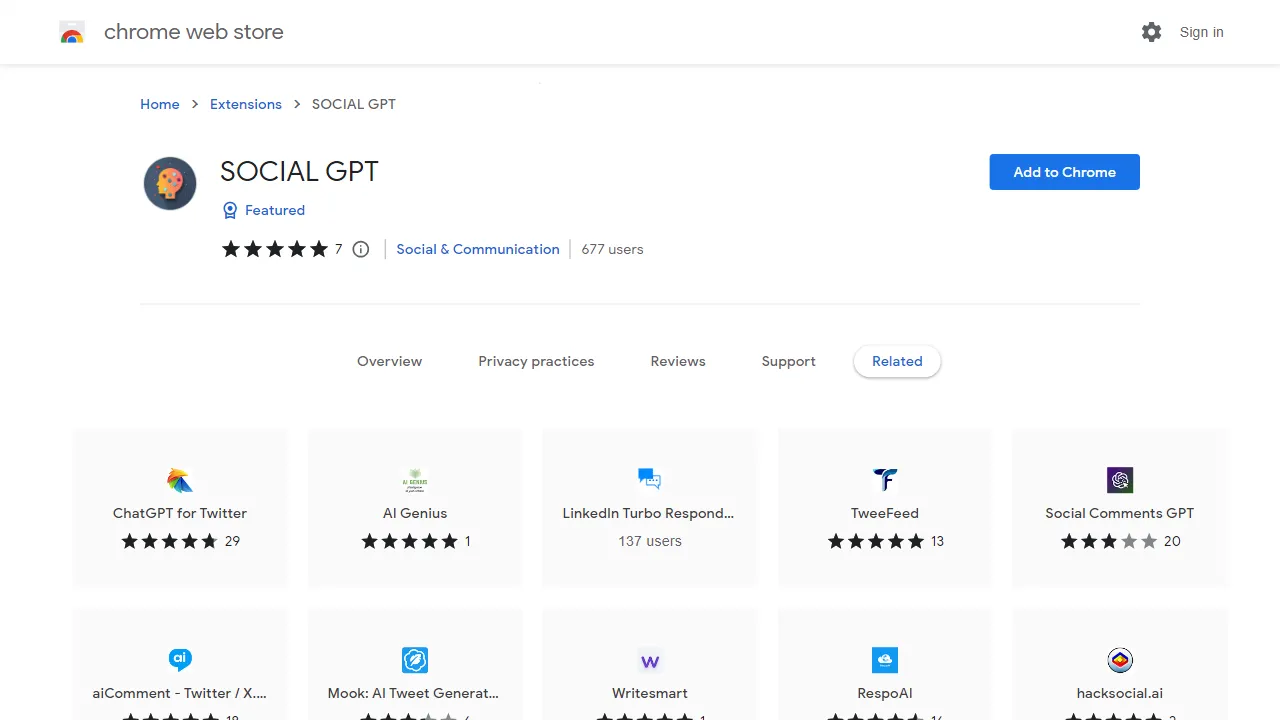Click TweeFeed star rating

[x=876, y=541]
